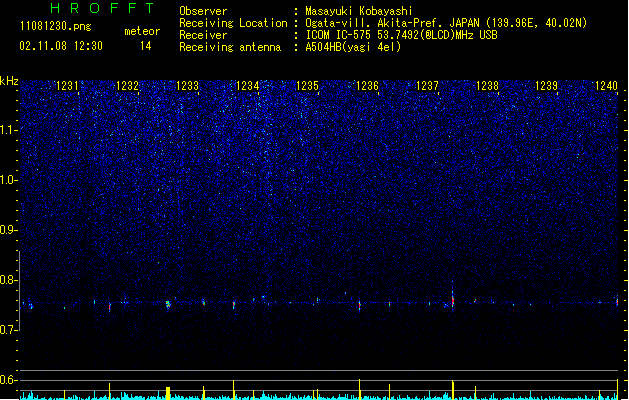The image size is (629, 400).
Task: Click the 1231 time axis label
Action: pos(67,86)
